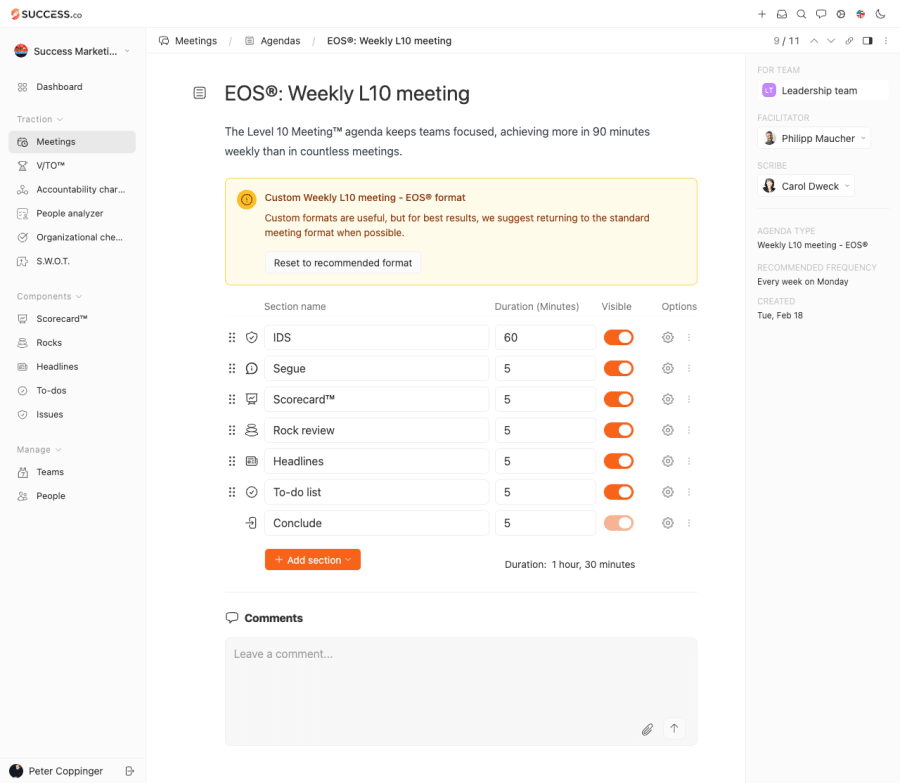Click the attachment paperclip icon
Screen dimensions: 900x783
point(647,729)
